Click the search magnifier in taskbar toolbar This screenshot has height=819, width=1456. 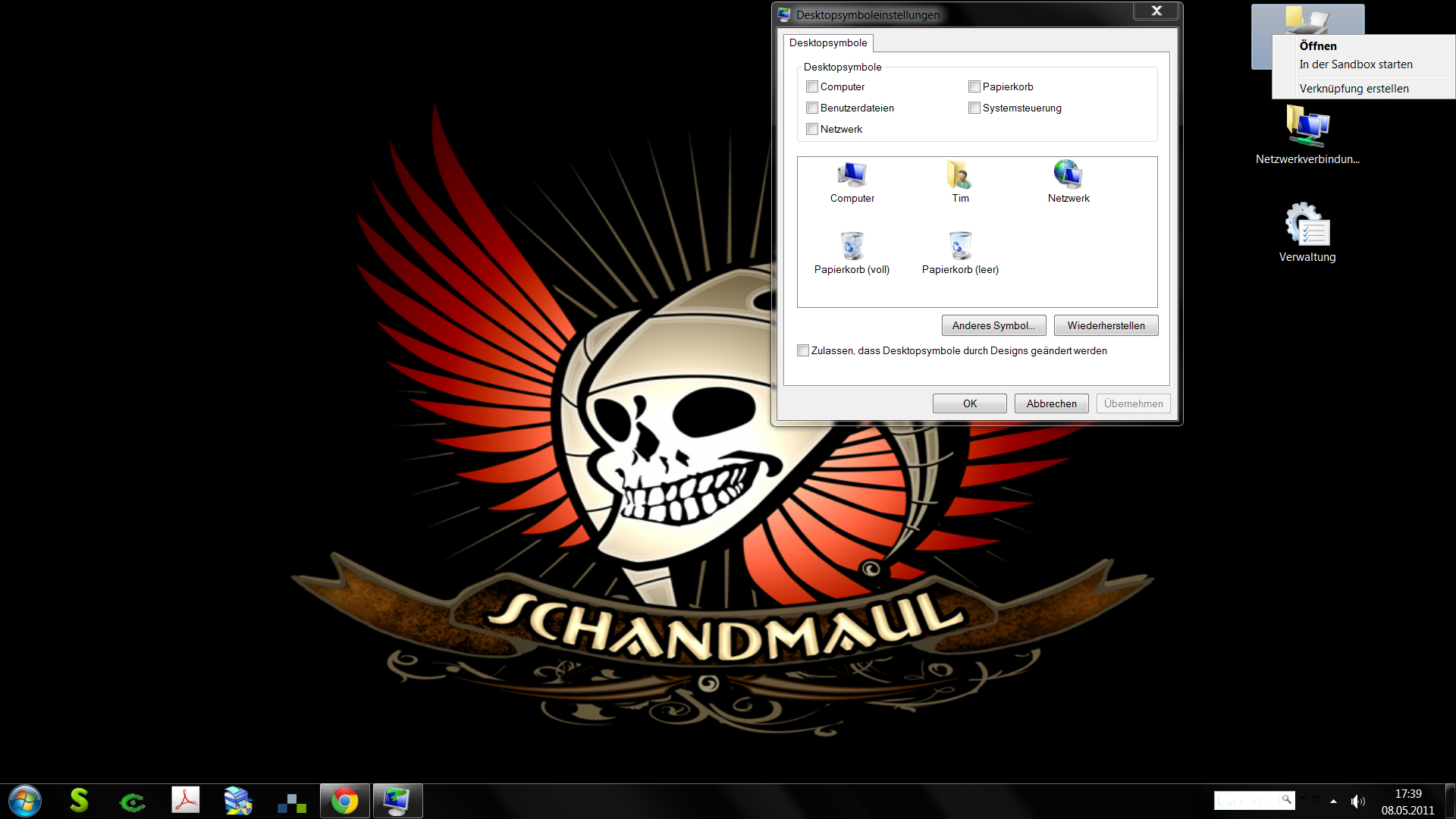pyautogui.click(x=1287, y=799)
